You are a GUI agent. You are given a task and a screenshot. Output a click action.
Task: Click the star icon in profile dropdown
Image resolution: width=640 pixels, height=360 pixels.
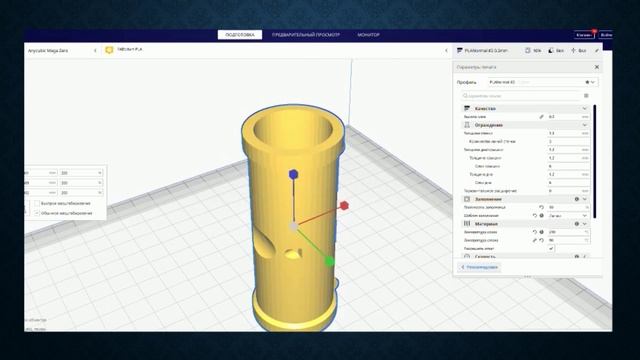pos(587,82)
